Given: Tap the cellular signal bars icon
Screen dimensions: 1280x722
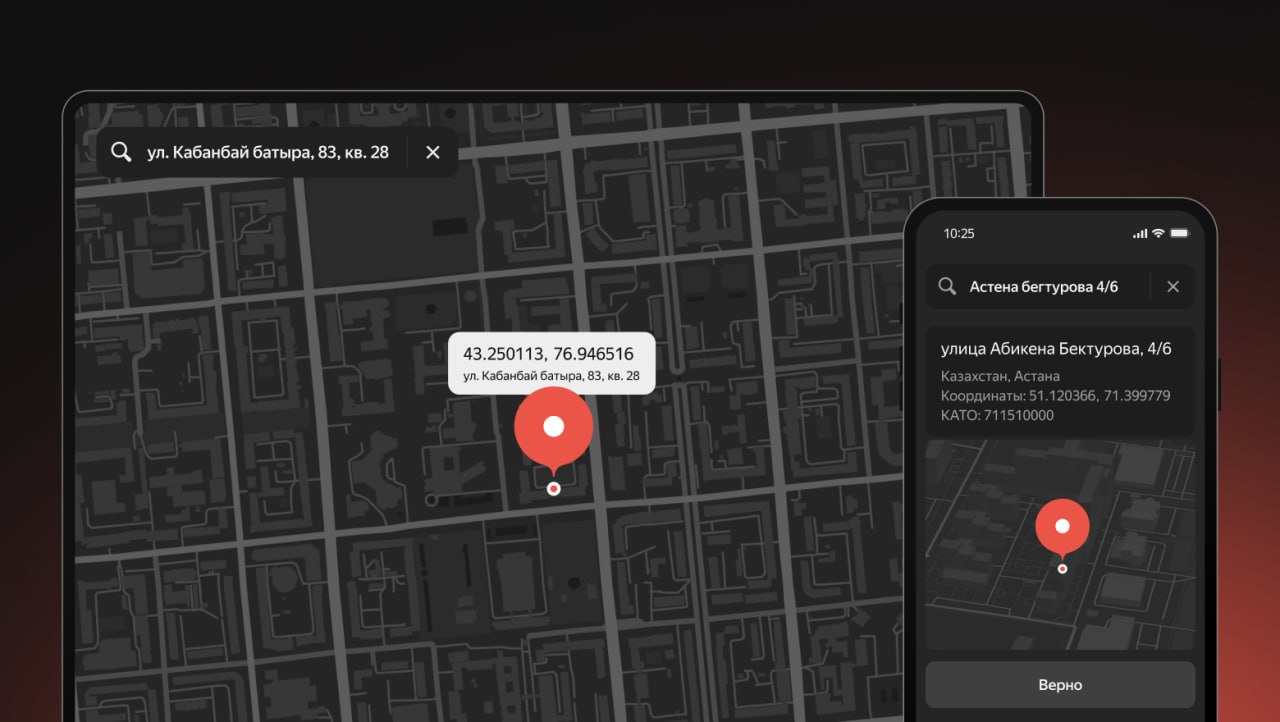Looking at the screenshot, I should (x=1140, y=233).
